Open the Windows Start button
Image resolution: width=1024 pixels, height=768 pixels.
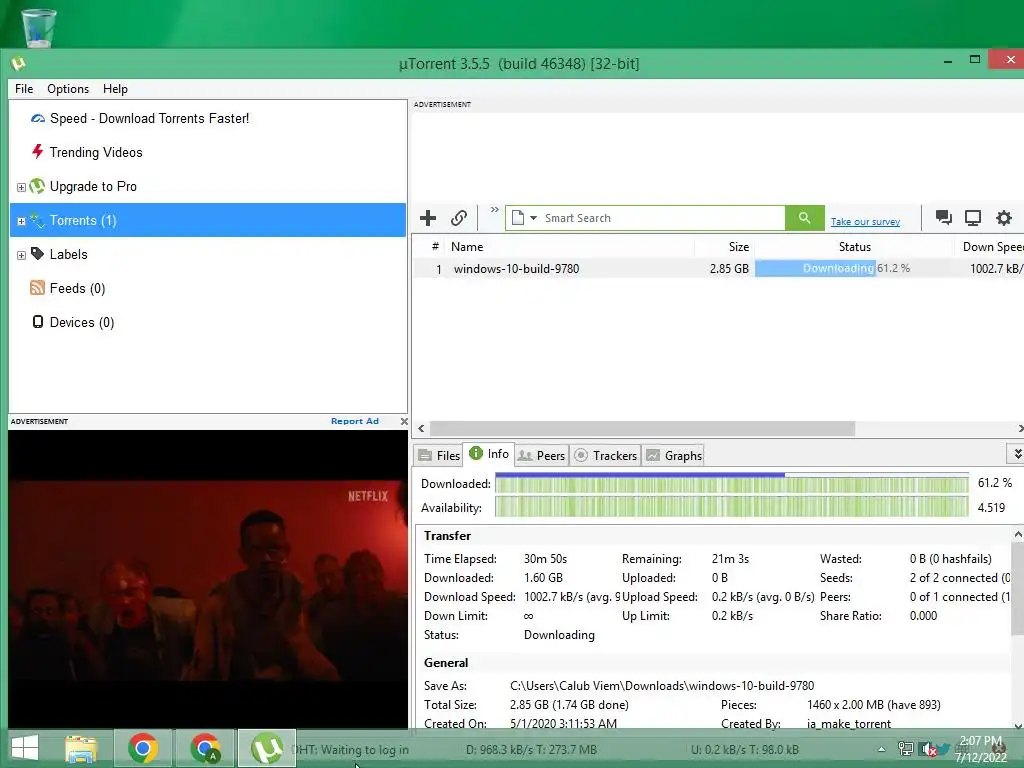(x=25, y=748)
